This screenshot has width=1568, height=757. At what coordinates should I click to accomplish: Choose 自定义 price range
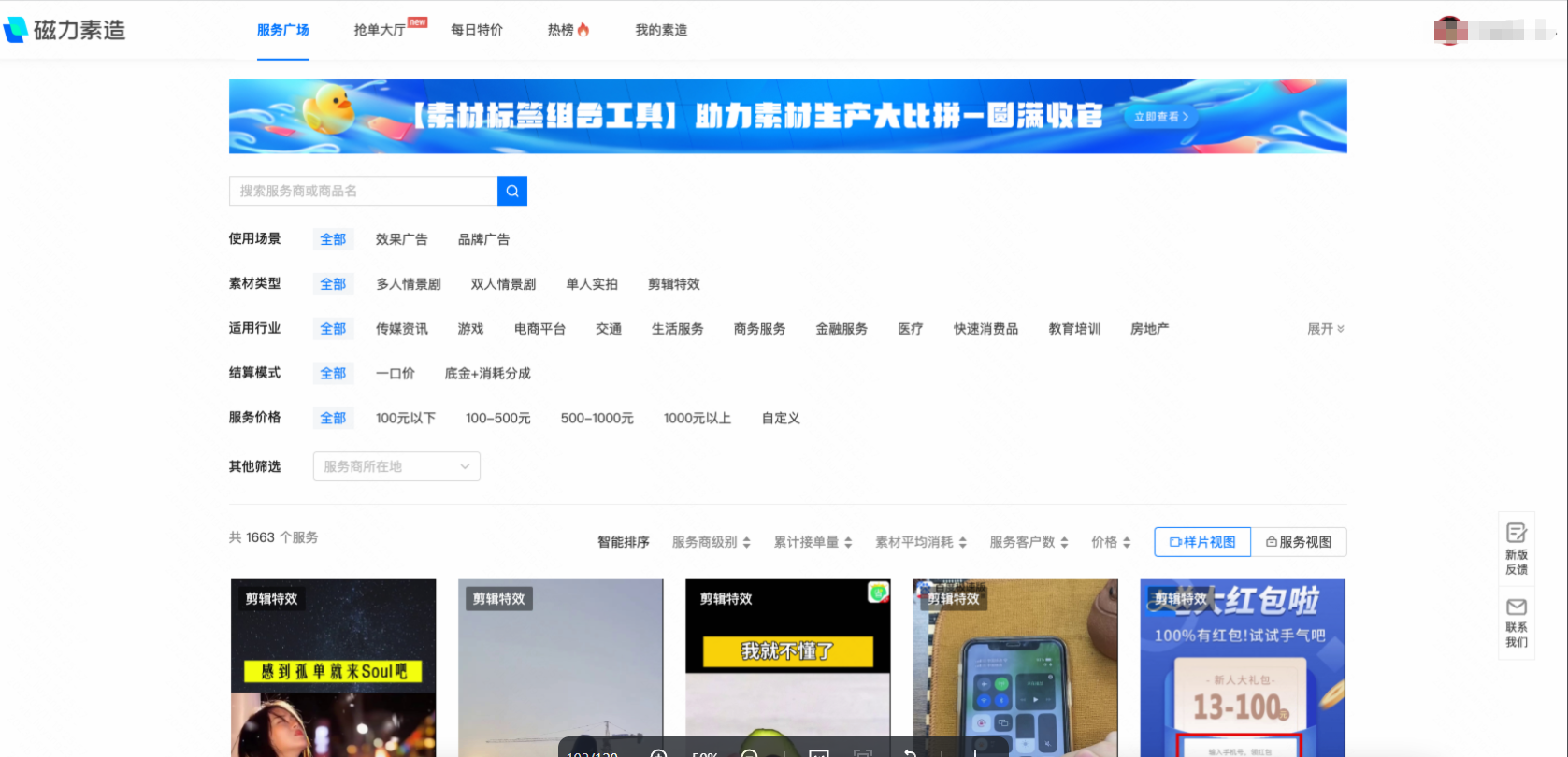[x=781, y=419]
